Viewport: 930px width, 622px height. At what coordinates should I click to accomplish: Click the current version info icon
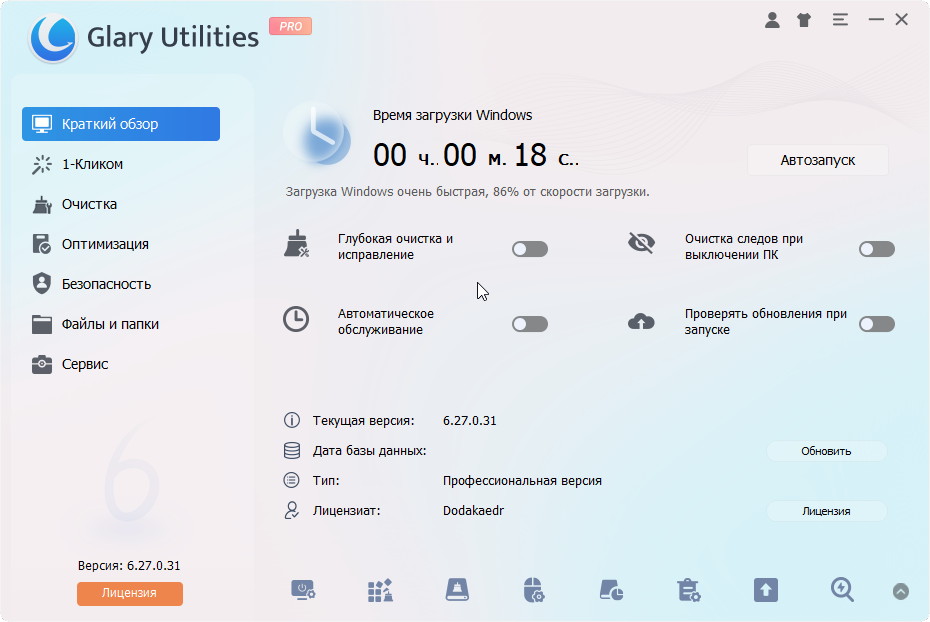point(292,420)
